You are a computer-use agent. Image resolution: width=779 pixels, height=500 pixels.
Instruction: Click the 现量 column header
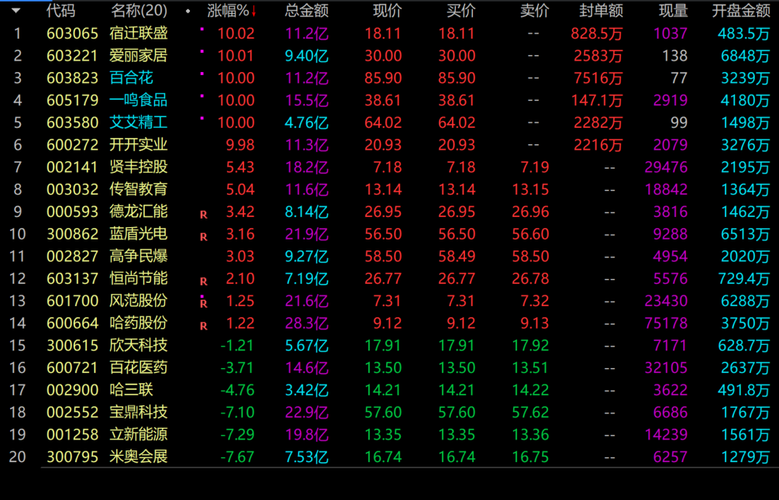point(673,10)
